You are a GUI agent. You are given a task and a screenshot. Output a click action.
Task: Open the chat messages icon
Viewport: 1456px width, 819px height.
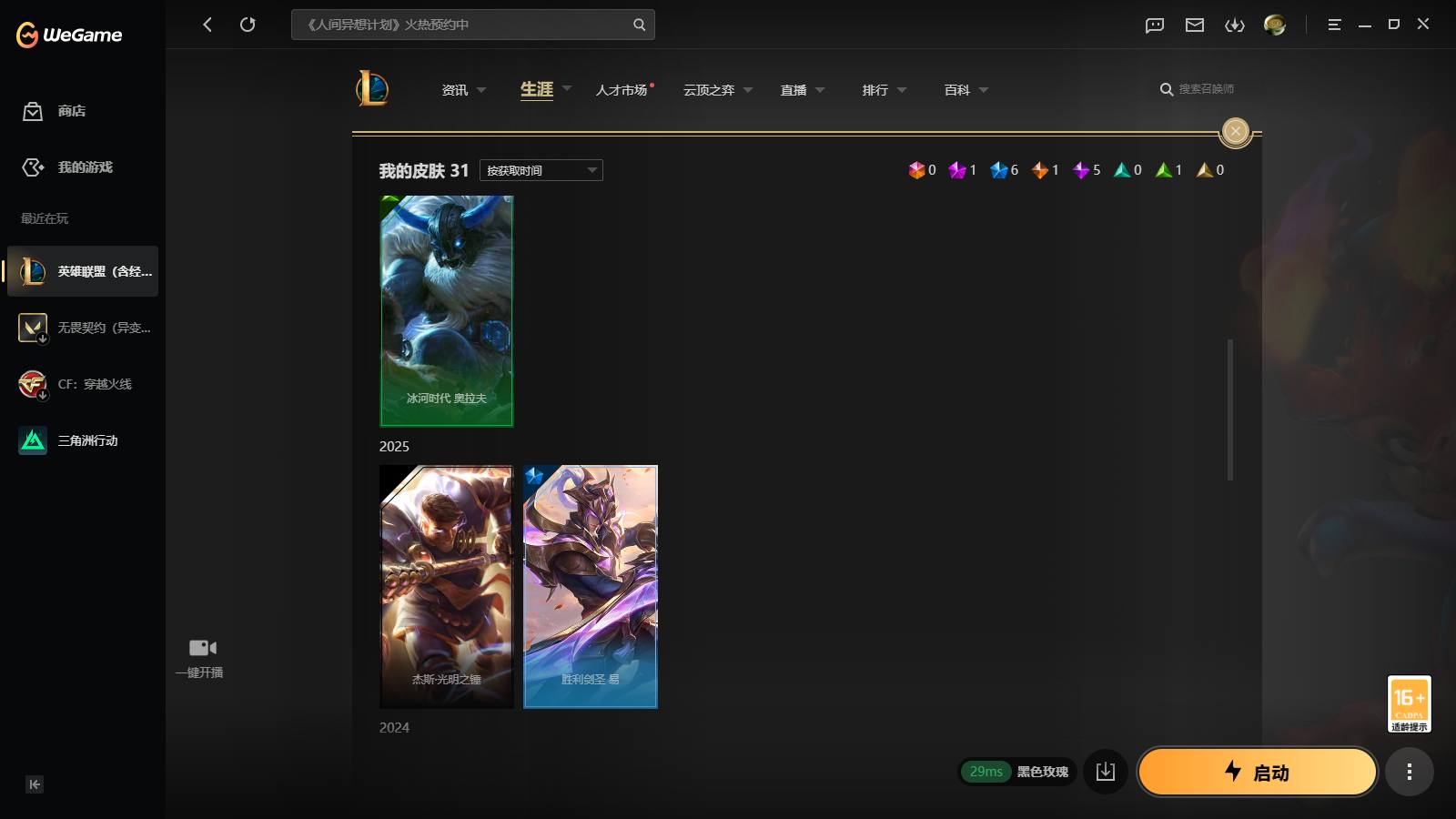(x=1155, y=25)
